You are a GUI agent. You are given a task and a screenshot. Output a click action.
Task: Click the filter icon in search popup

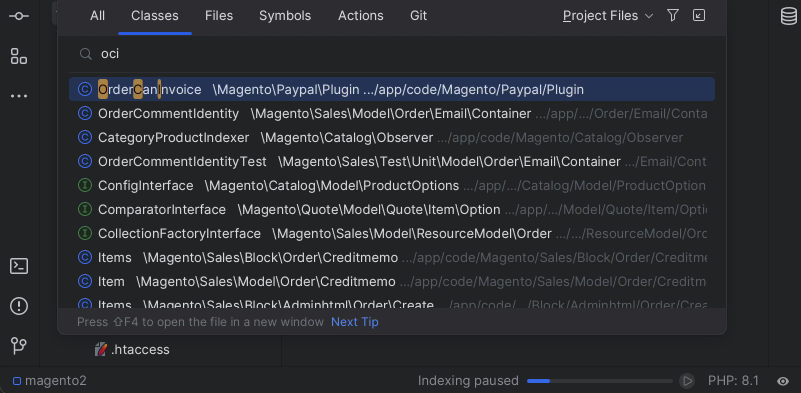673,15
